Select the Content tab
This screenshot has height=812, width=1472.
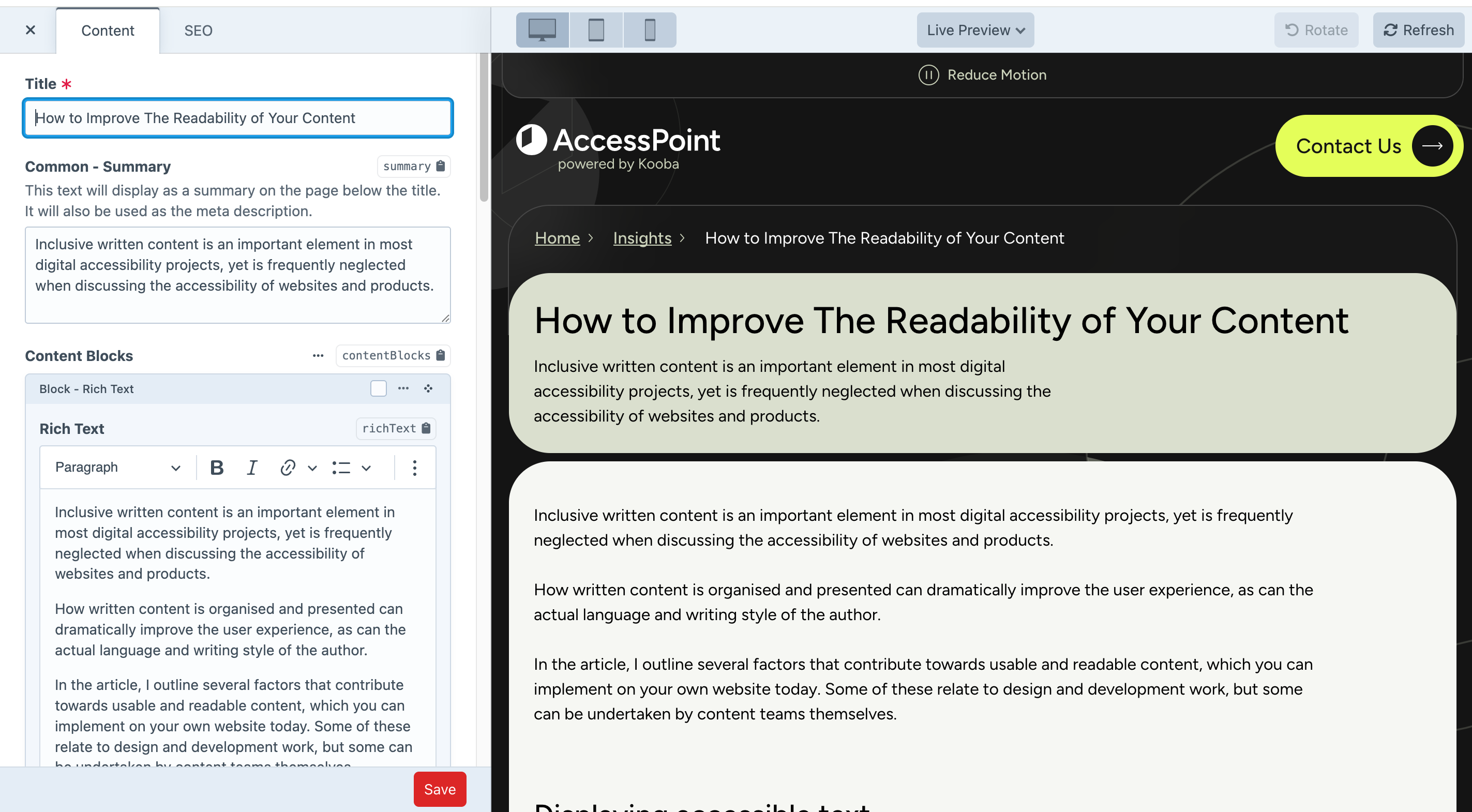click(x=108, y=31)
